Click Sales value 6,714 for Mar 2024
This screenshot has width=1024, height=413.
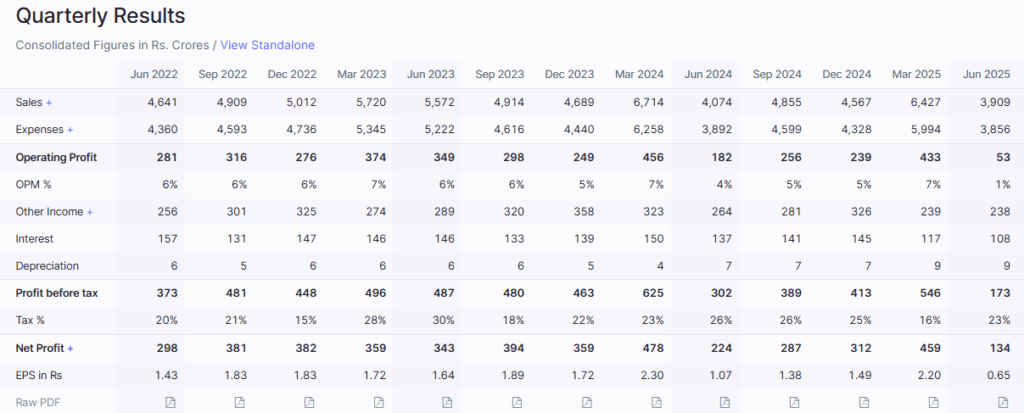click(x=648, y=103)
